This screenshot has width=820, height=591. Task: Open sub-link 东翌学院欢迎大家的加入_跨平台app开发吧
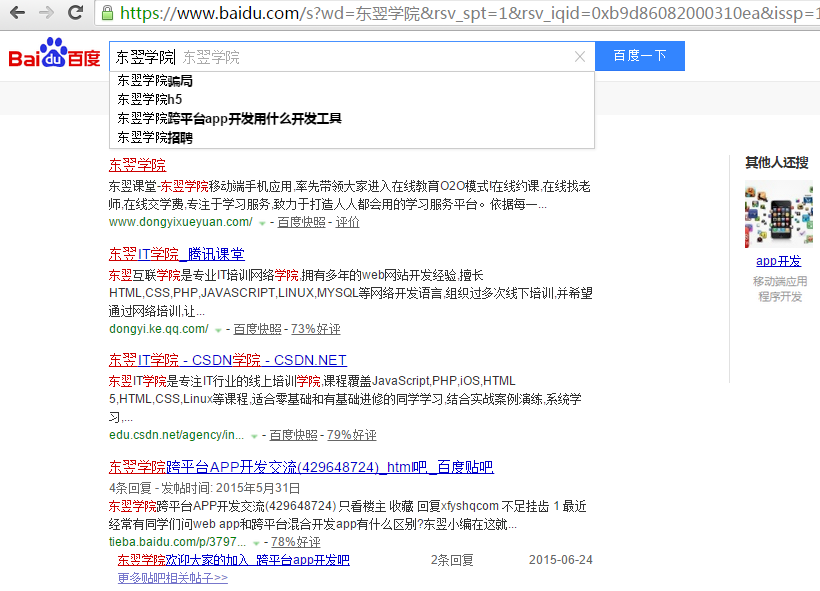(x=234, y=560)
